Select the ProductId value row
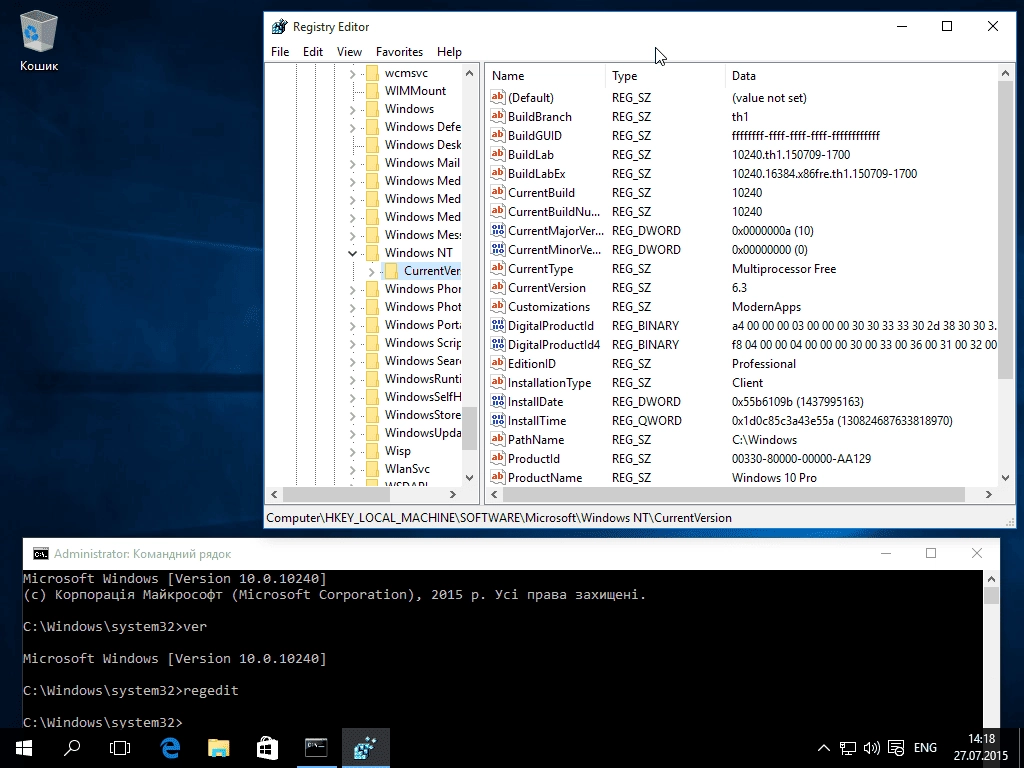 pos(743,458)
